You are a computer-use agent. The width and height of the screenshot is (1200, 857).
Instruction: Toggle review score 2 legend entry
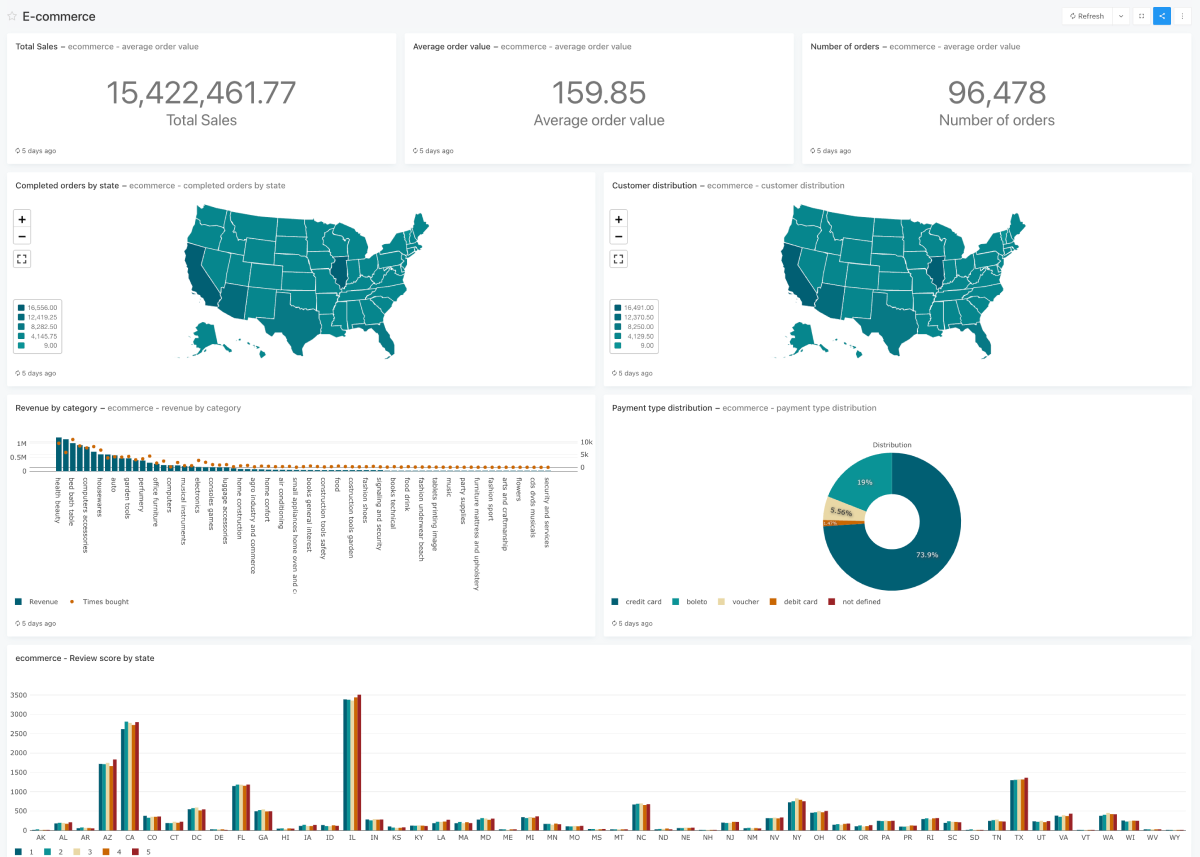(53, 851)
